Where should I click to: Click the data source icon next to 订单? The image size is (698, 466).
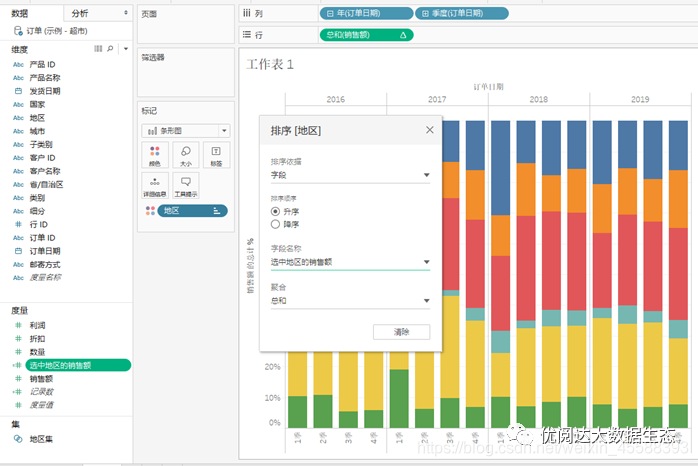pyautogui.click(x=18, y=31)
